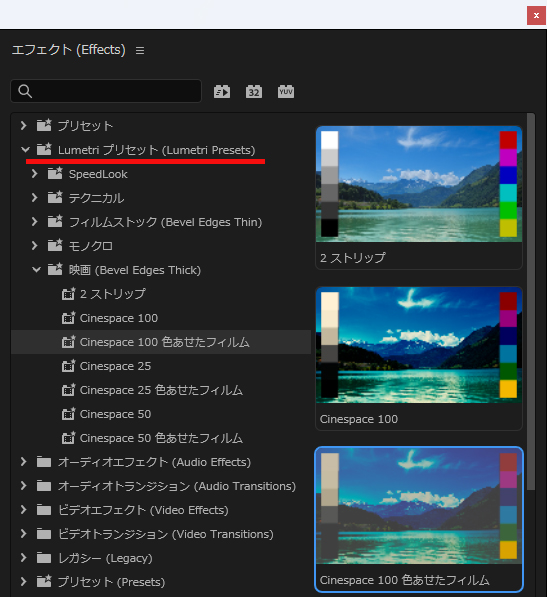547x597 pixels.
Task: Expand the Video Transitions folder
Action: pyautogui.click(x=24, y=533)
